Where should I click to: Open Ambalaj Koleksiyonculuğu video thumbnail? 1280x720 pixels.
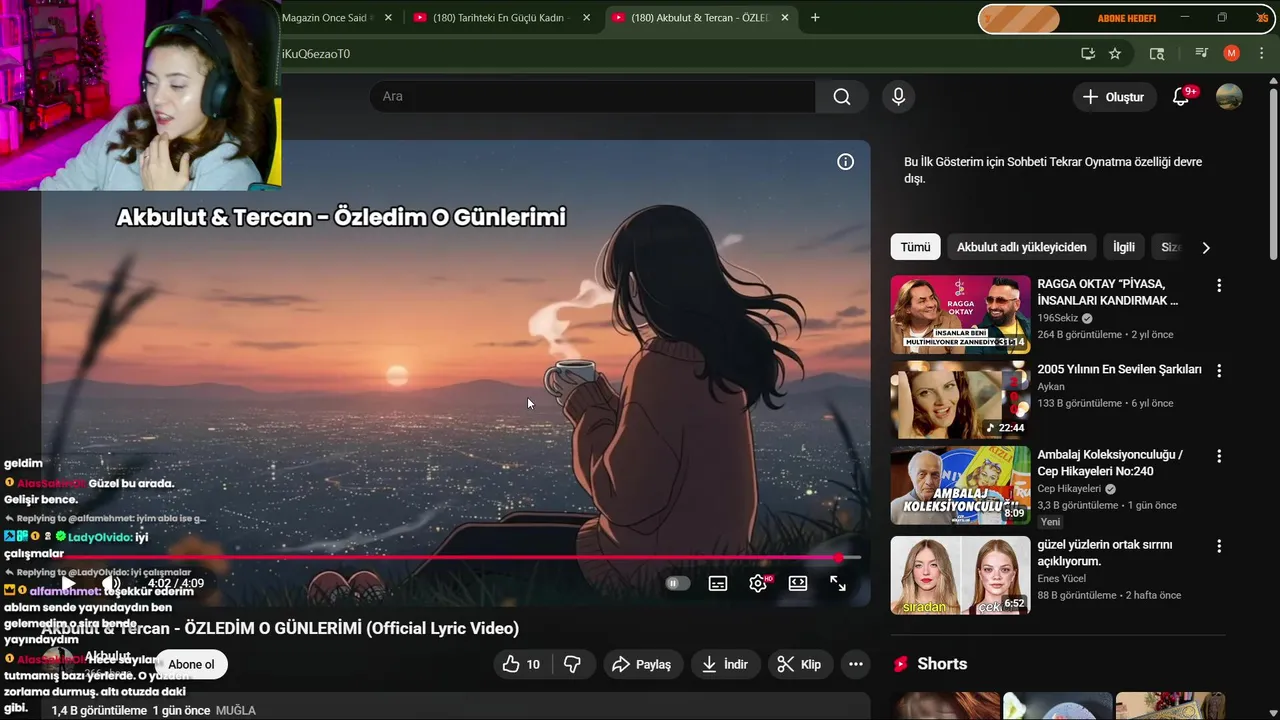point(960,485)
